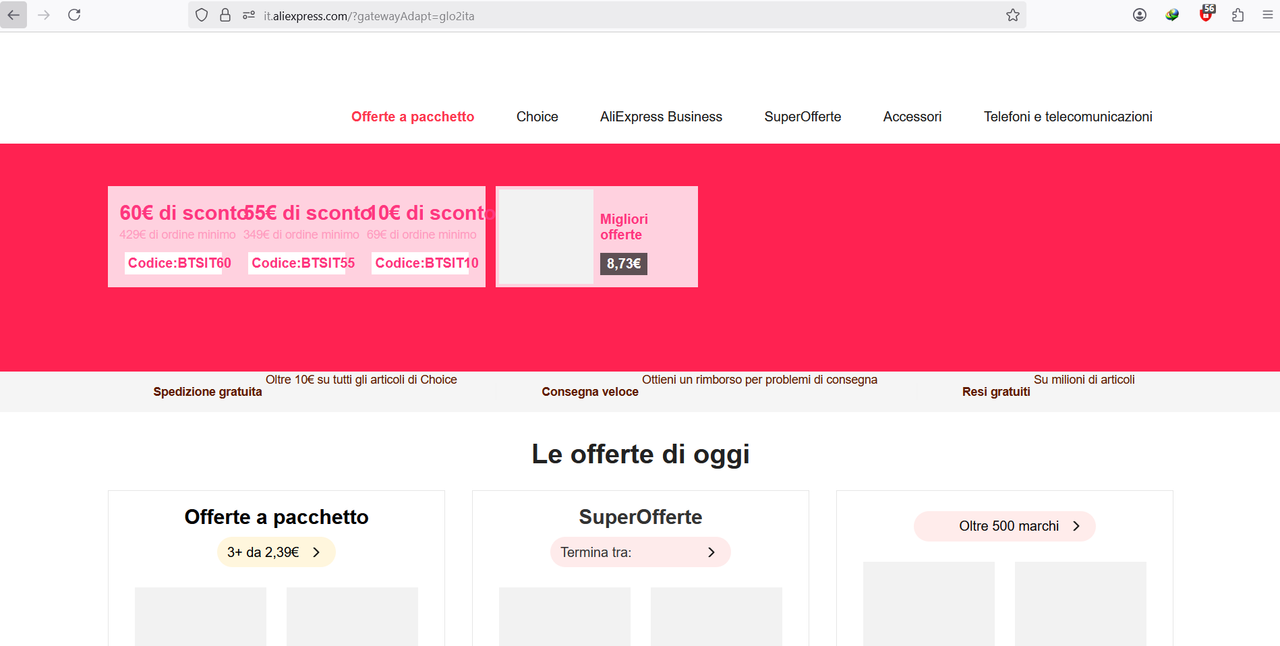Screen dimensions: 1280x646
Task: Reload the page with the refresh icon
Action: 74,15
